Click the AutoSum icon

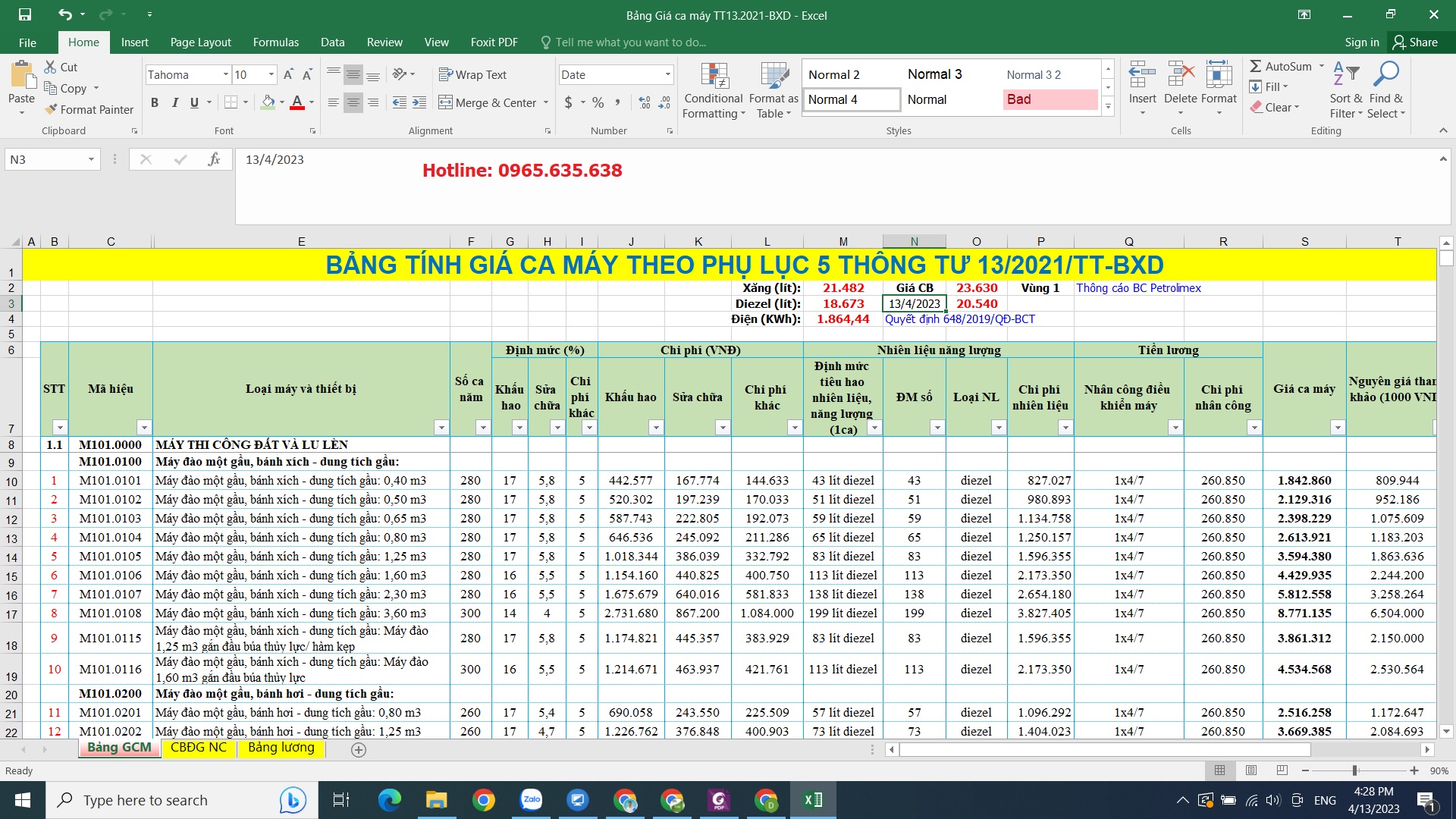1257,66
